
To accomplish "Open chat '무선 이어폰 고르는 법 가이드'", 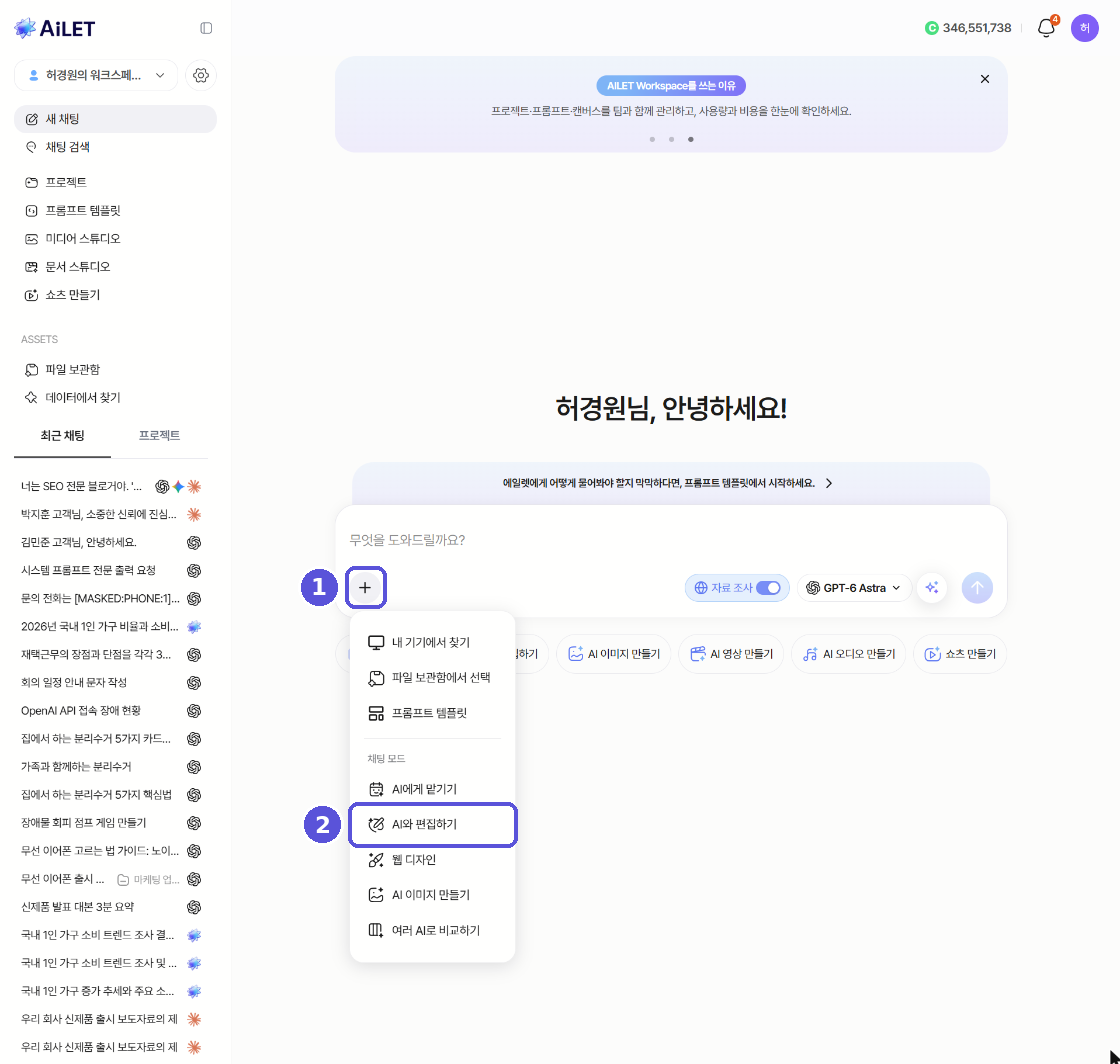I will (x=111, y=851).
